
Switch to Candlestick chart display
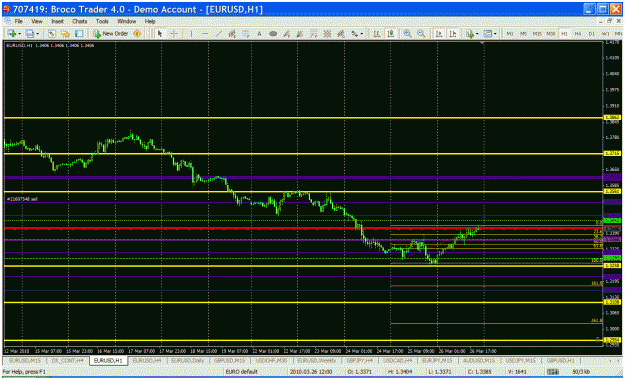pos(391,34)
